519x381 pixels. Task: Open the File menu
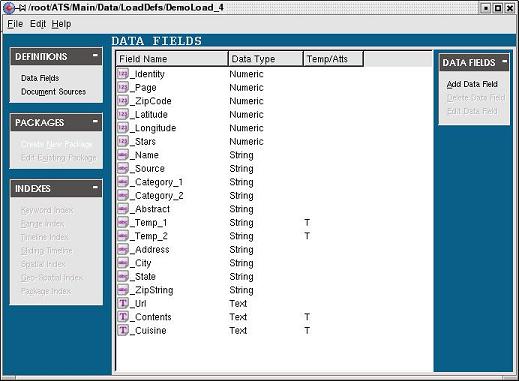[x=15, y=24]
